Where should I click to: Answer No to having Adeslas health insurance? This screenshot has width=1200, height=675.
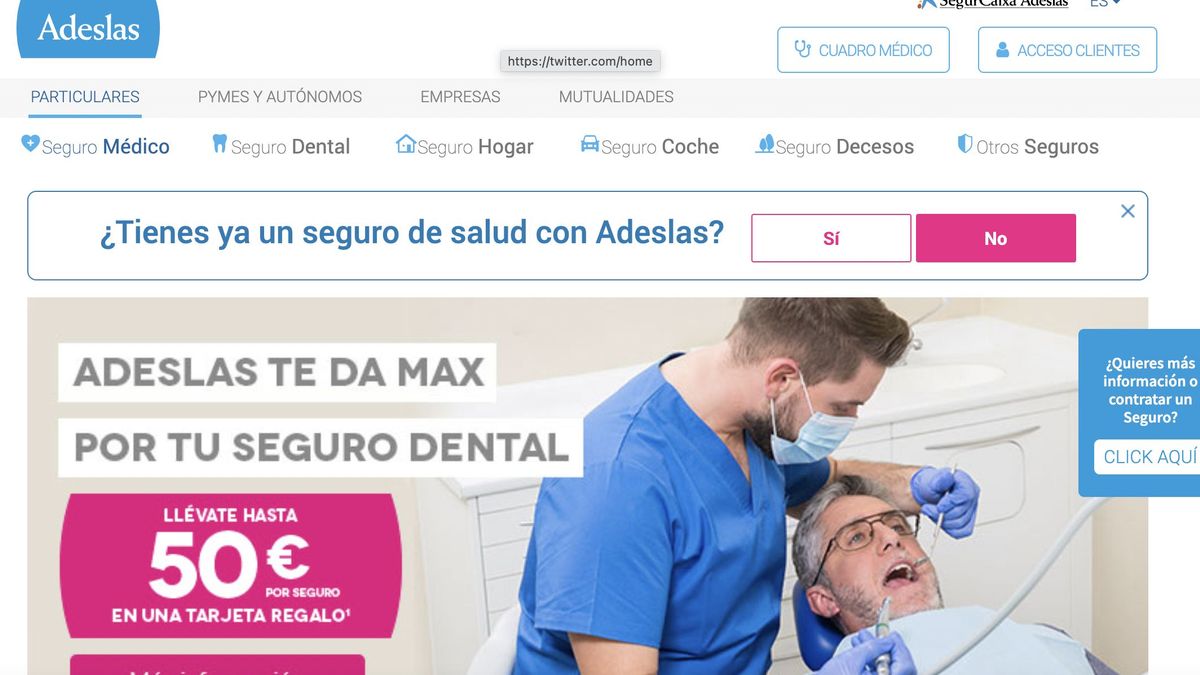click(x=996, y=238)
